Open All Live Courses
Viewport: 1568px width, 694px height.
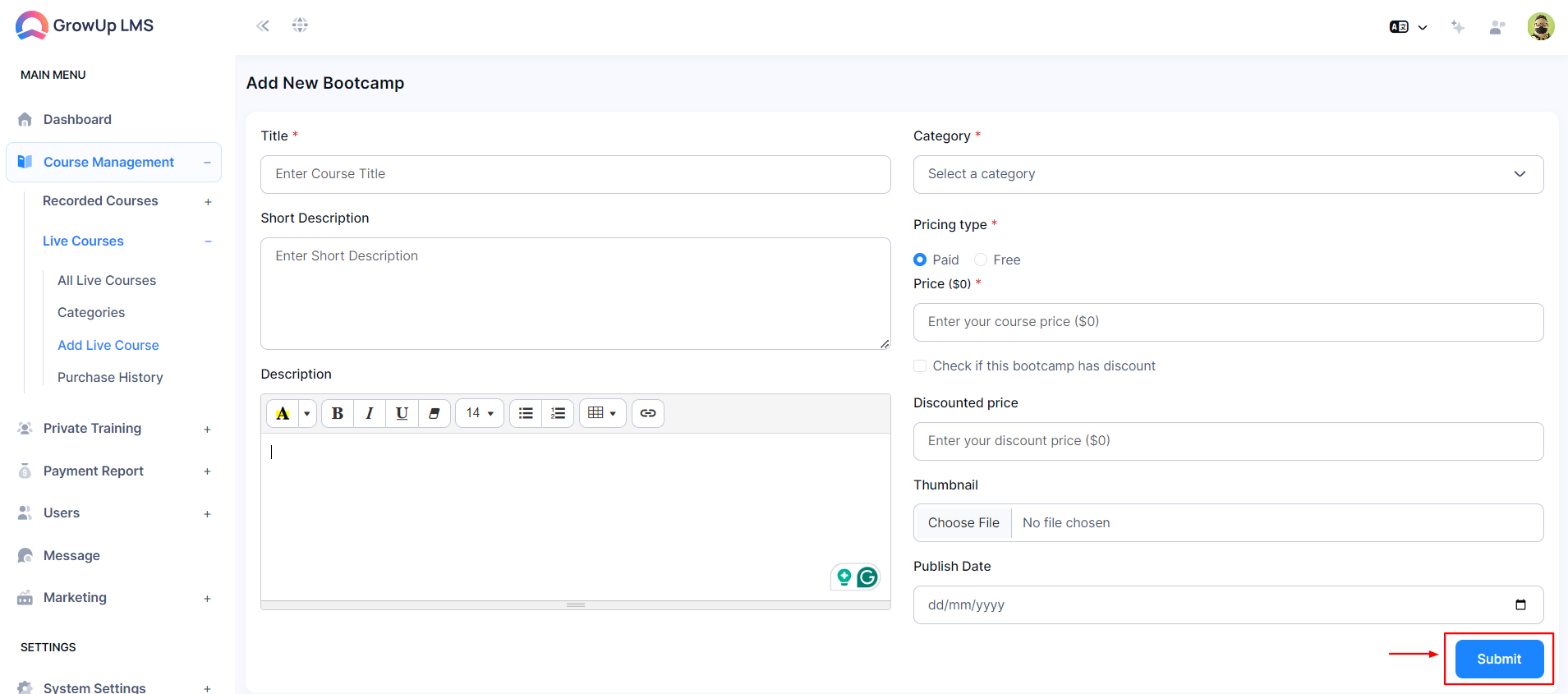(107, 280)
